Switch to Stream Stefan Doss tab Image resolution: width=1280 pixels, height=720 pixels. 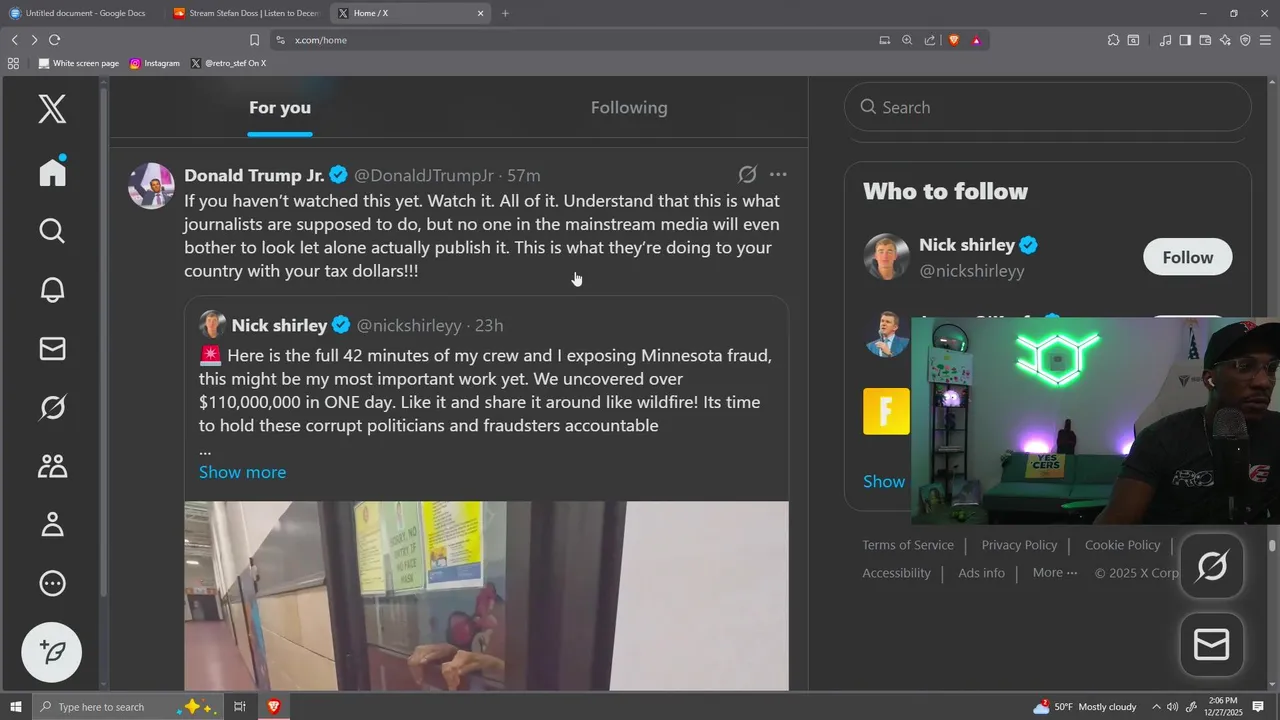click(x=245, y=13)
